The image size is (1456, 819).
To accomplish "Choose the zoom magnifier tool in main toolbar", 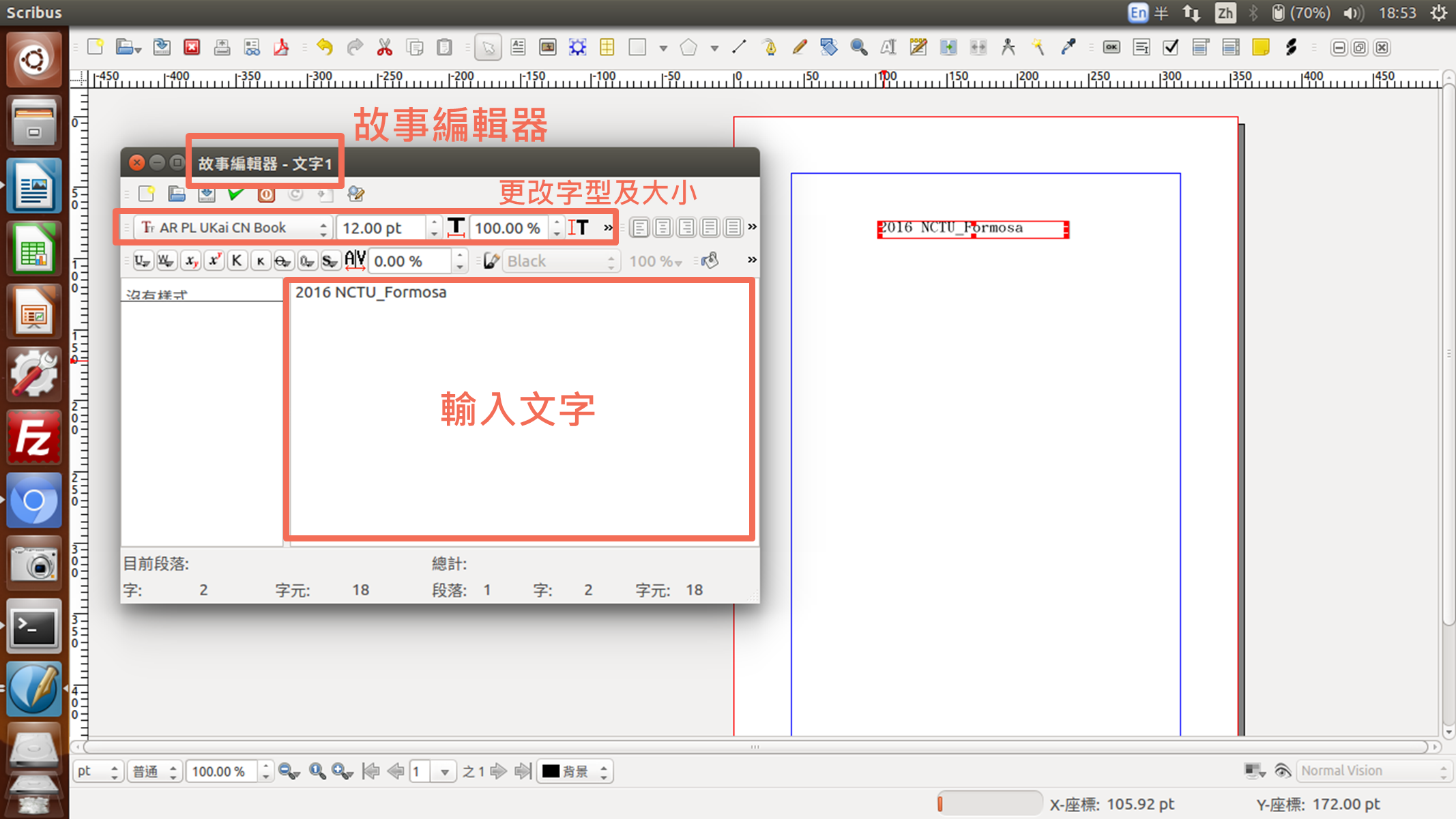I will (859, 47).
